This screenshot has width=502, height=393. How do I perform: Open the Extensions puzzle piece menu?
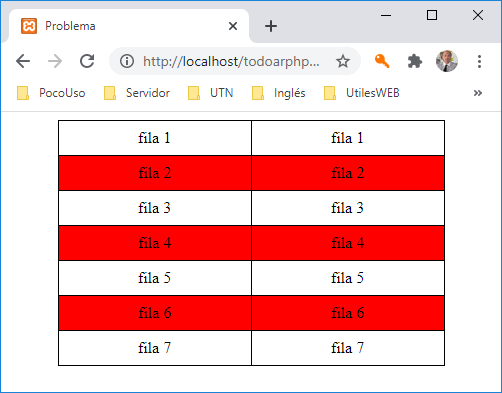click(415, 61)
